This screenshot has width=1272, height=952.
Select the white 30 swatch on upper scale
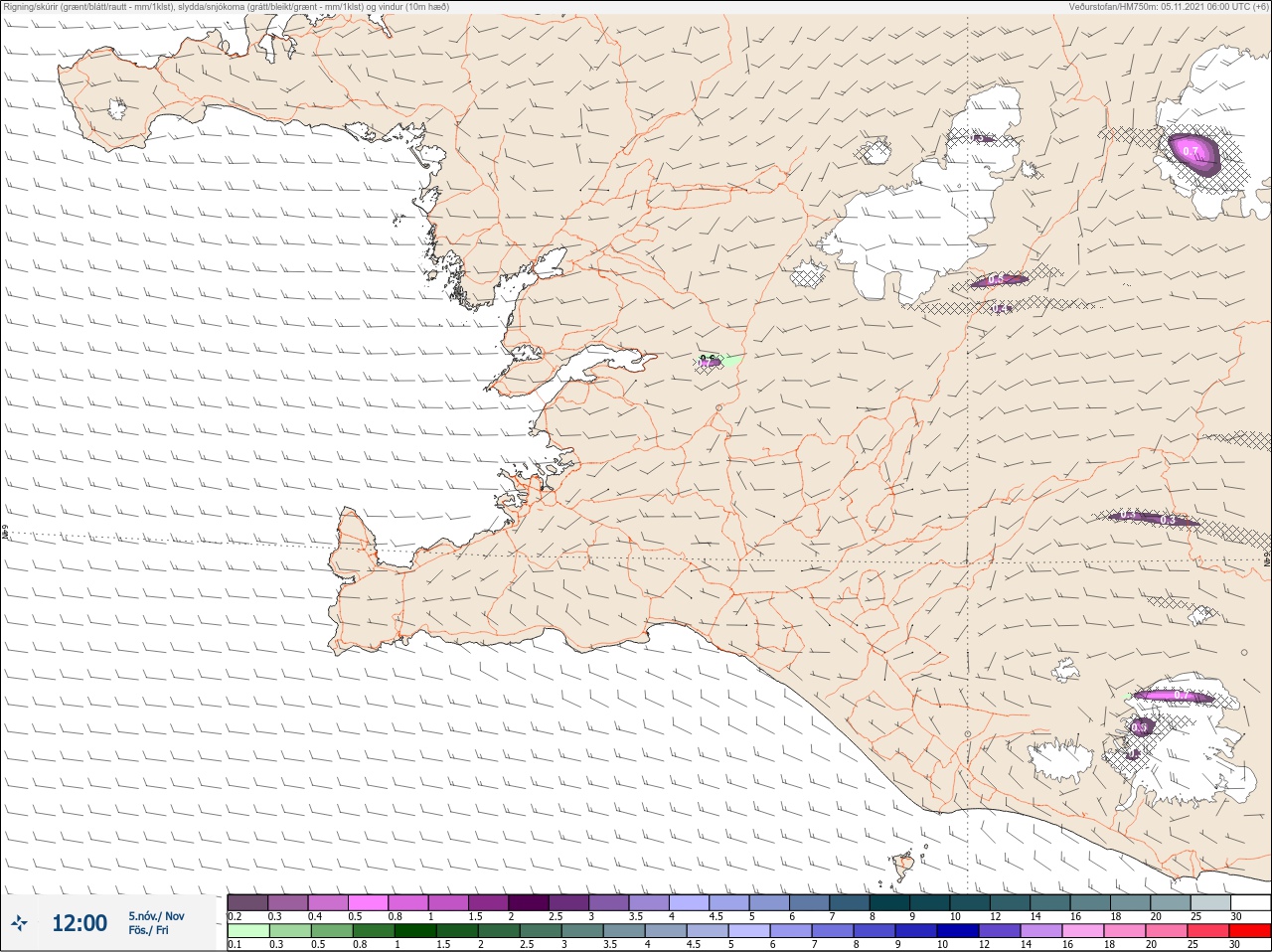coord(1249,902)
